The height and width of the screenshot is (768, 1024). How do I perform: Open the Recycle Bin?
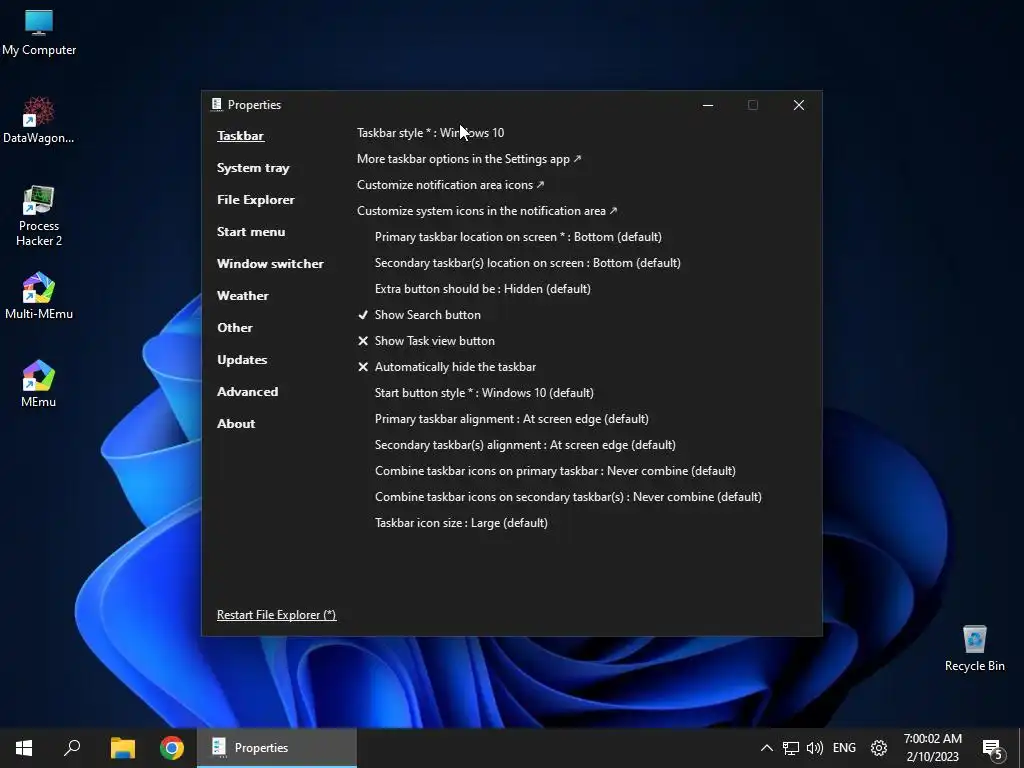pyautogui.click(x=974, y=648)
